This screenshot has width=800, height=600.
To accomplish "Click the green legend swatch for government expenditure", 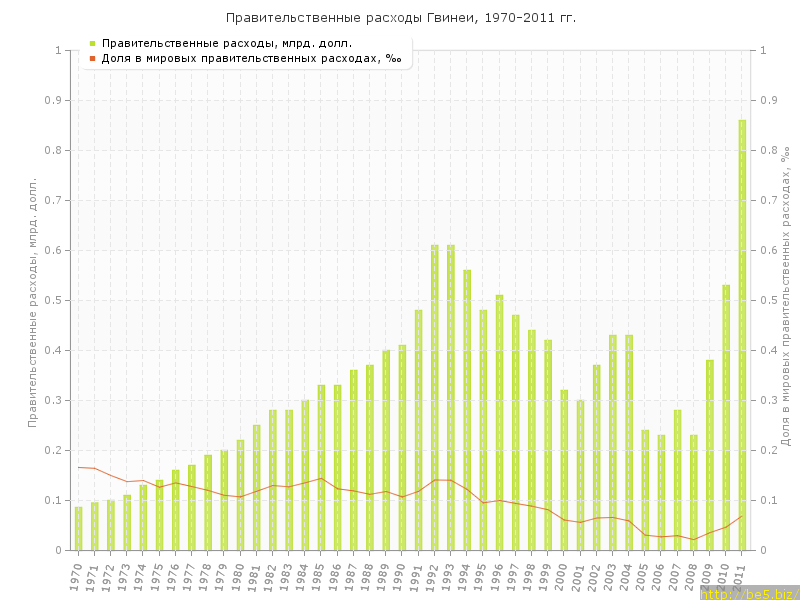I will (x=92, y=43).
